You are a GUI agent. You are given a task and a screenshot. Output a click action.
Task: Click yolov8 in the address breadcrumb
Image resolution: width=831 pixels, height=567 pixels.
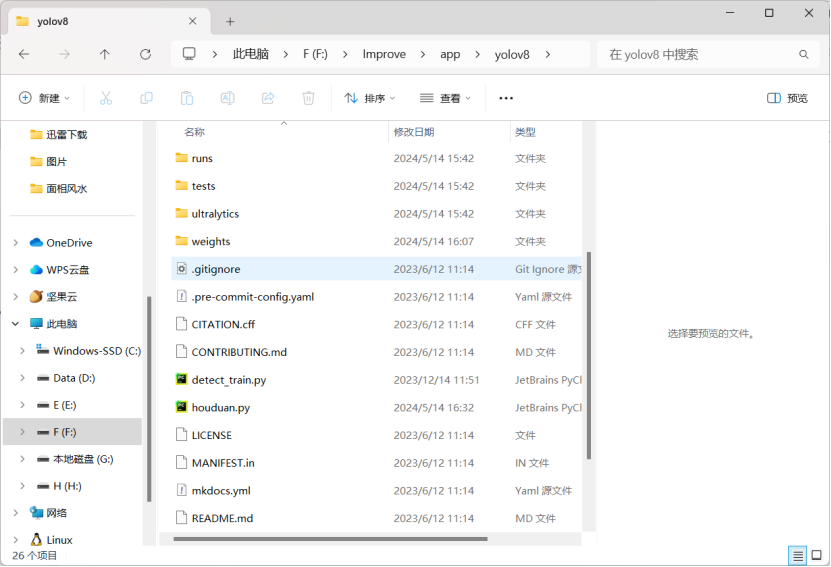512,55
